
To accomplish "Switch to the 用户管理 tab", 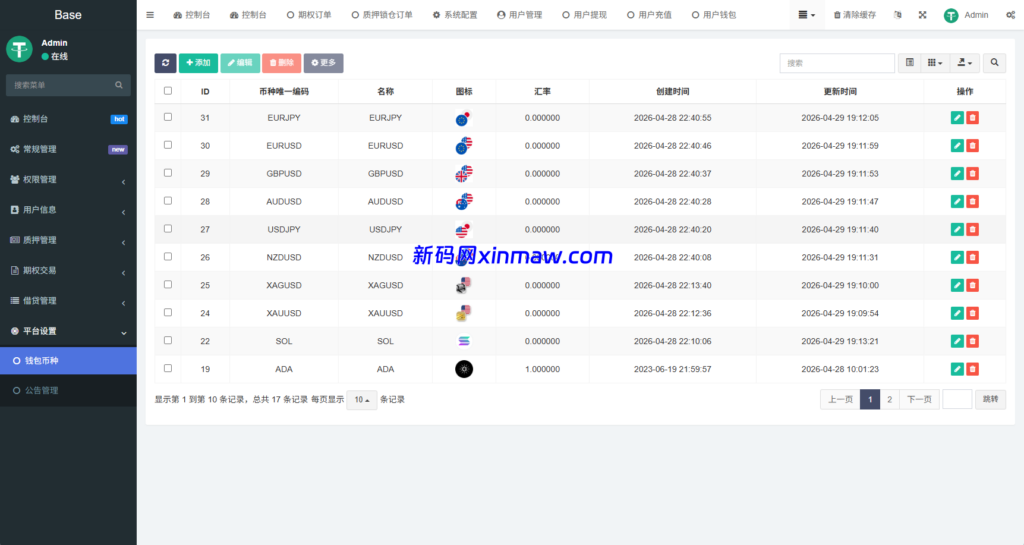I will coord(520,15).
